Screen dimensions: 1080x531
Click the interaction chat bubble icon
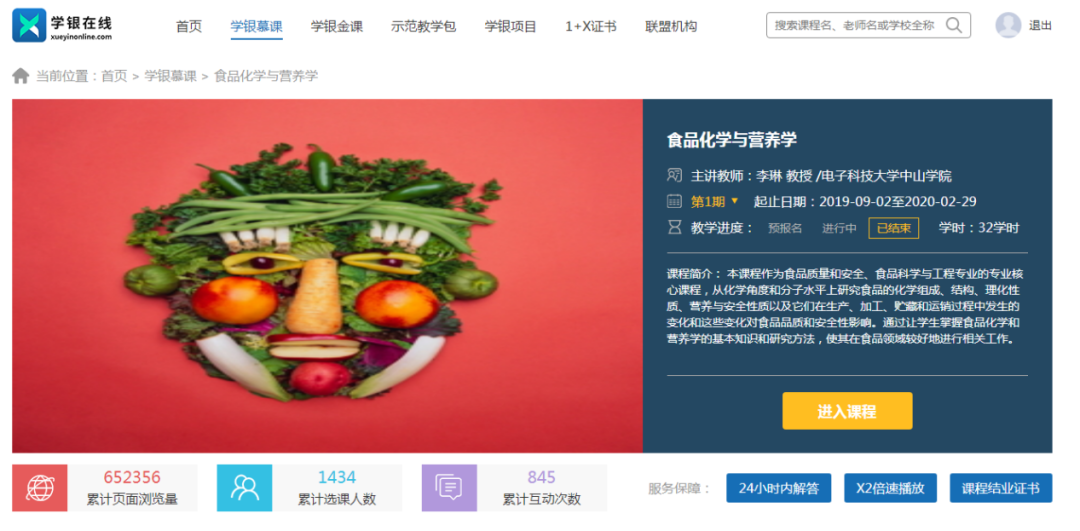(449, 488)
